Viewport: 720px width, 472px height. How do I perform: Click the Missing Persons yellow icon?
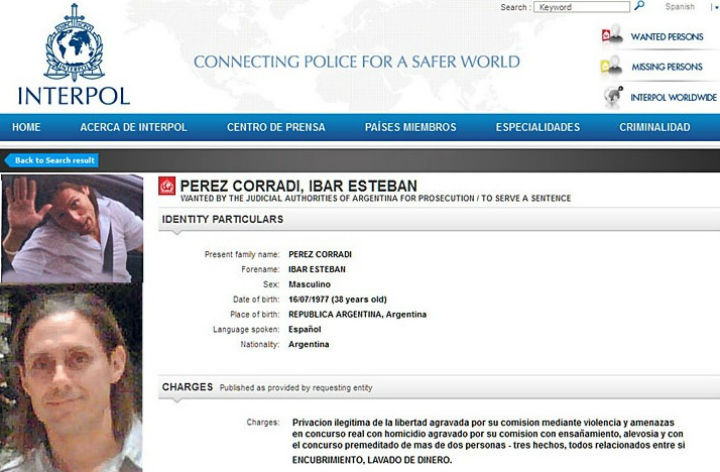point(611,66)
